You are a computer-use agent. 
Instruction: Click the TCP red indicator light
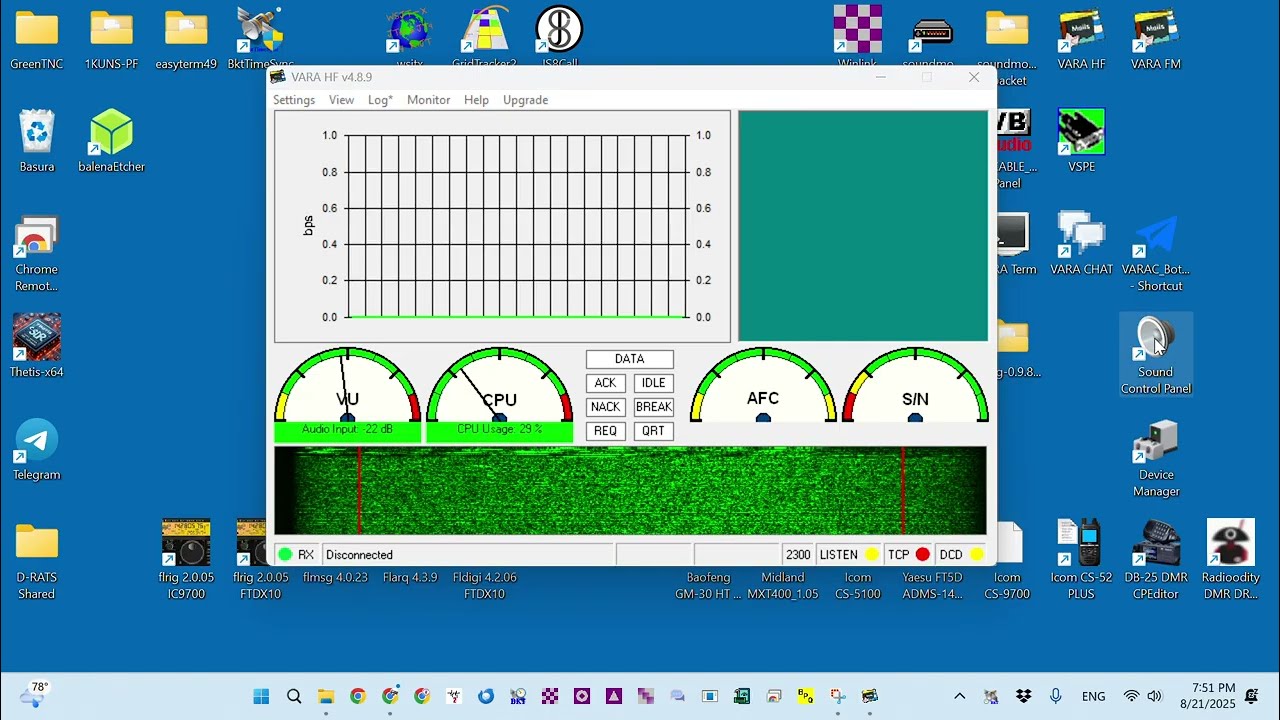(922, 555)
